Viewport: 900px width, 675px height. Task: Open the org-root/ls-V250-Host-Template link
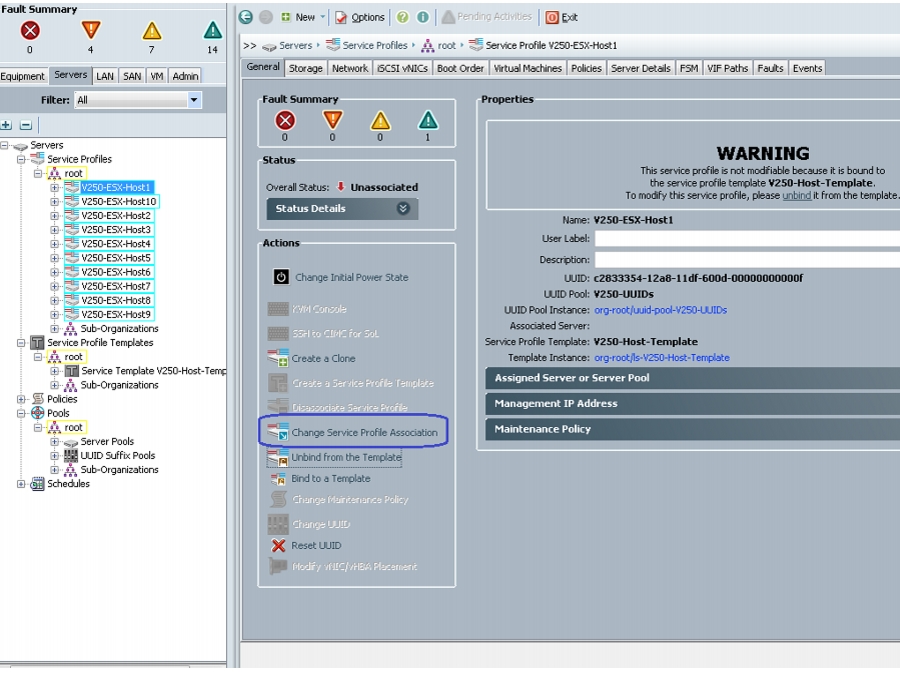661,358
